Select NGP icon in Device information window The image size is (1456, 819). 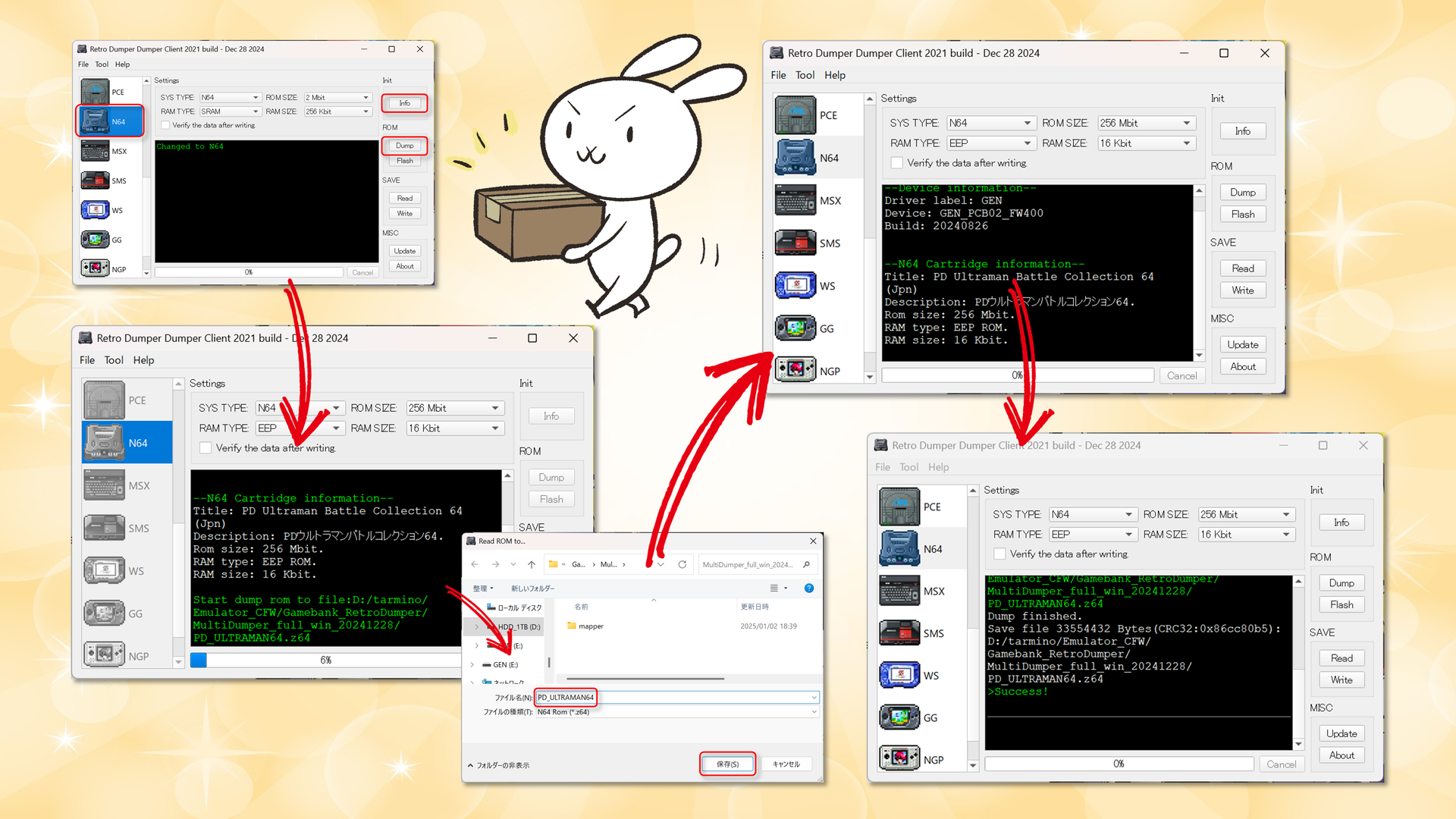795,370
